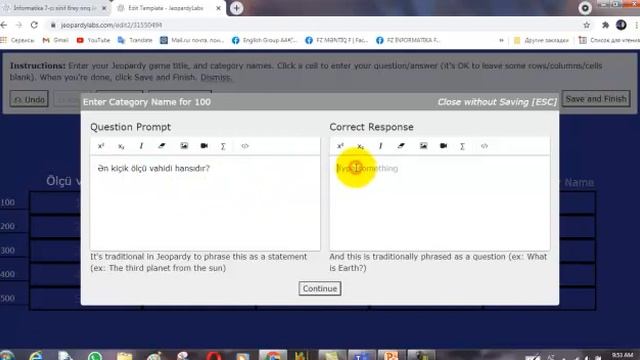Screen dimensions: 640x360
Task: Apply subscript in Question Prompt toolbar
Action: pyautogui.click(x=121, y=146)
